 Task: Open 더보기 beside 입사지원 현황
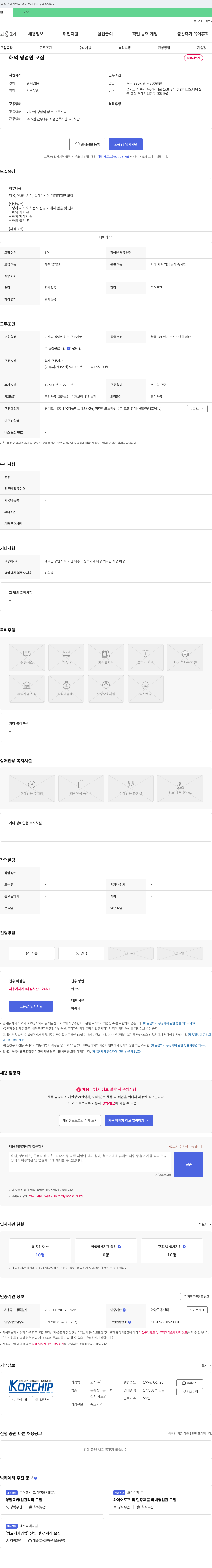pyautogui.click(x=205, y=1224)
